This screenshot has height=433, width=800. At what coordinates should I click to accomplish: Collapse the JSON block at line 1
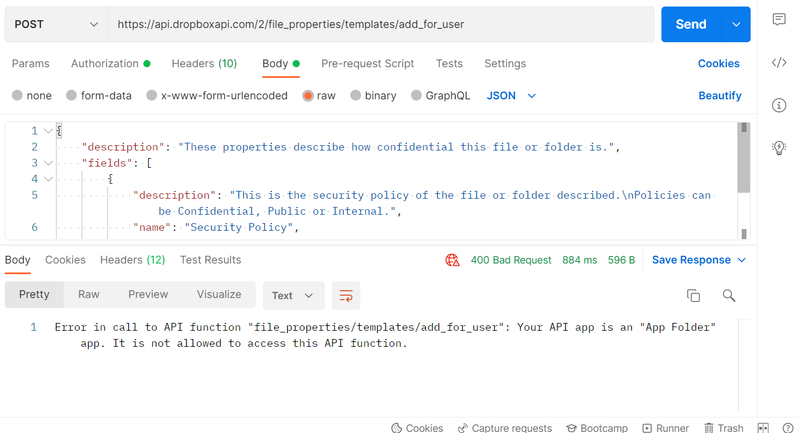tap(48, 131)
